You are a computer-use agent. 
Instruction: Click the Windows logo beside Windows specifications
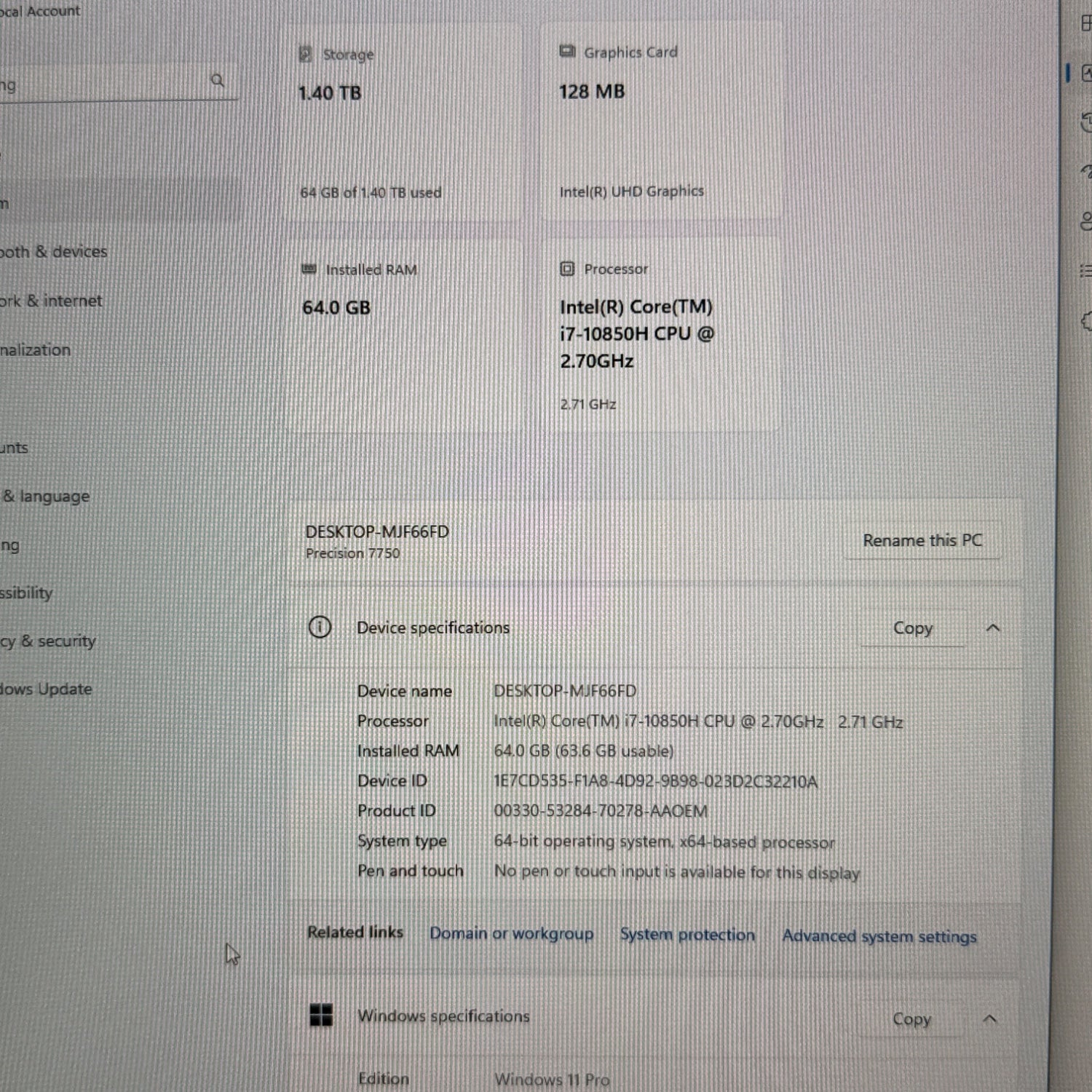click(321, 1014)
